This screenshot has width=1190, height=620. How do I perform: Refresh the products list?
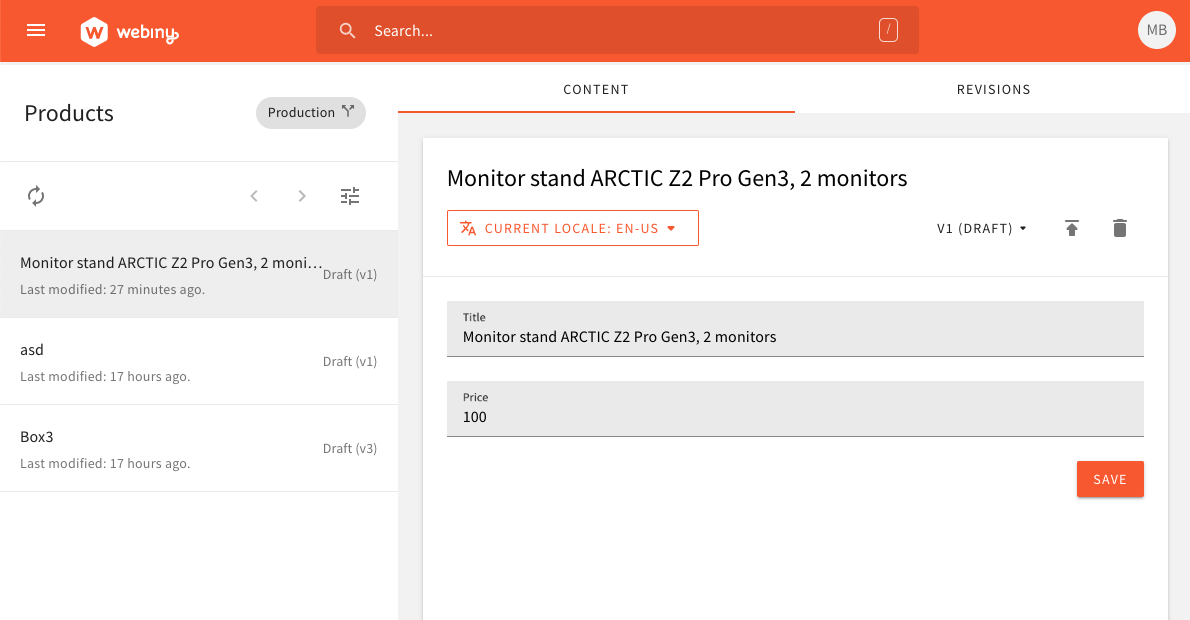click(x=36, y=196)
